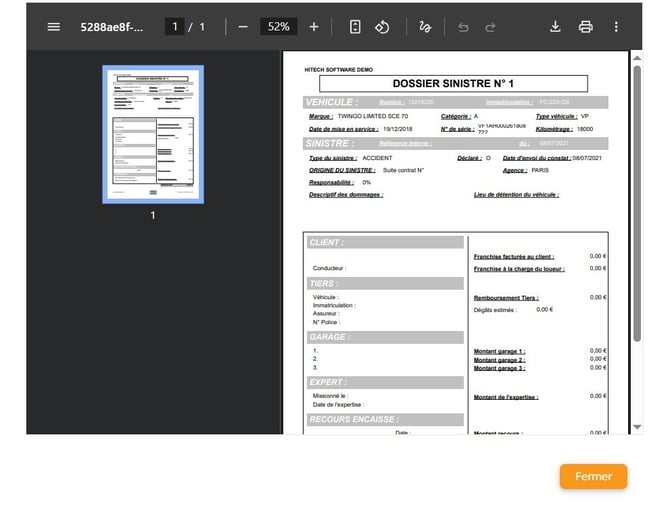Viewport: 670px width, 512px height.
Task: Click the redo arrow in toolbar
Action: click(490, 27)
